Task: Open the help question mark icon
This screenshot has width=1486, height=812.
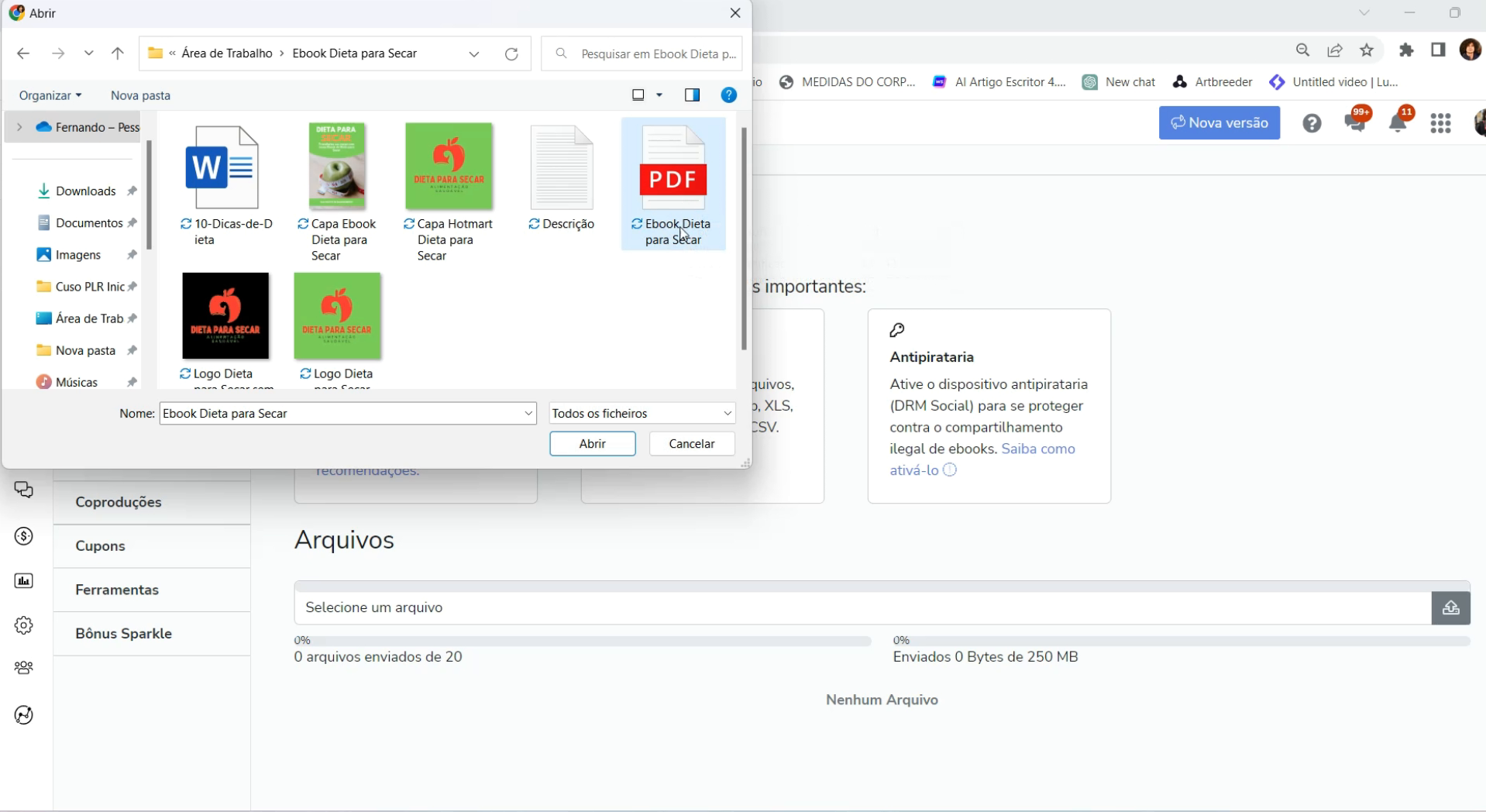Action: click(1311, 123)
